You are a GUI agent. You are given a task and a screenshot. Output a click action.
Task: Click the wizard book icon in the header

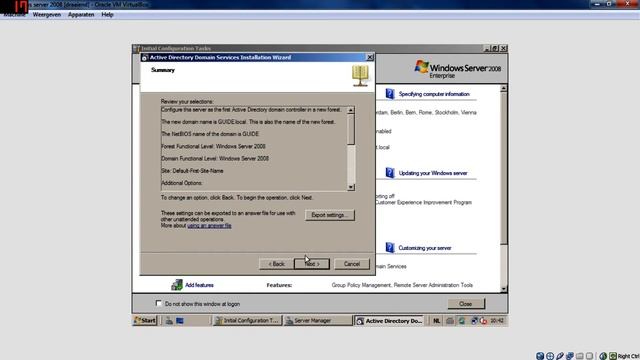tap(360, 76)
